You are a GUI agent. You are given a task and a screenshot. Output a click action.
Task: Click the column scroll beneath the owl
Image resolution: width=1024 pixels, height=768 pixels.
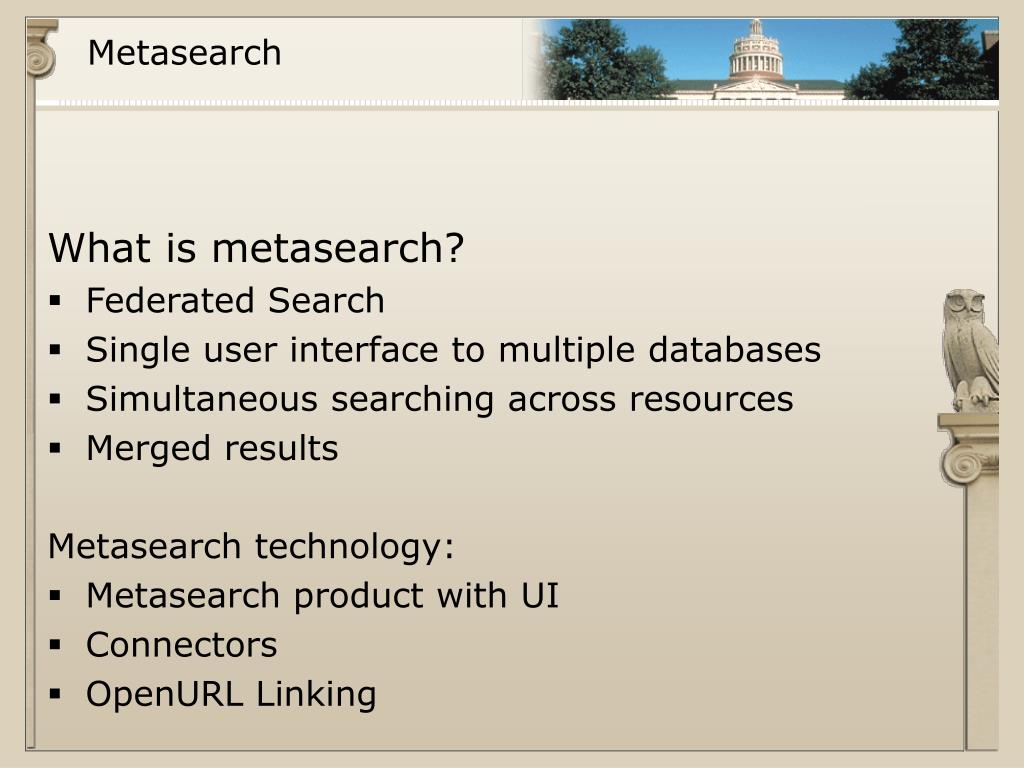pos(969,450)
